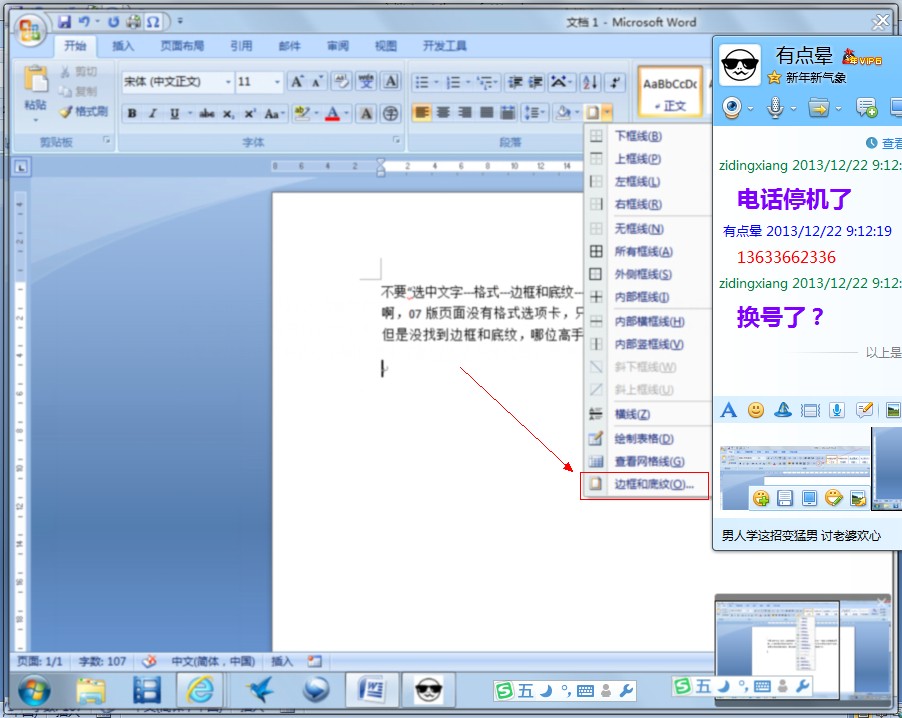Image resolution: width=902 pixels, height=718 pixels.
Task: Switch to the 插入 ribbon tab
Action: click(x=123, y=46)
